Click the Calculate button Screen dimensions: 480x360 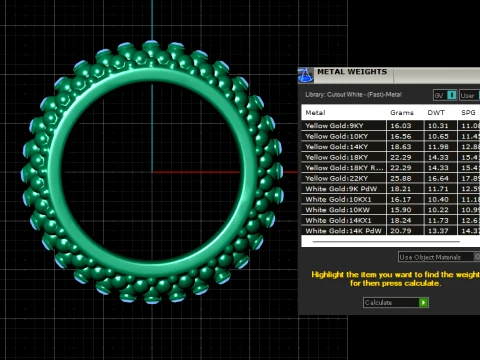[396, 302]
